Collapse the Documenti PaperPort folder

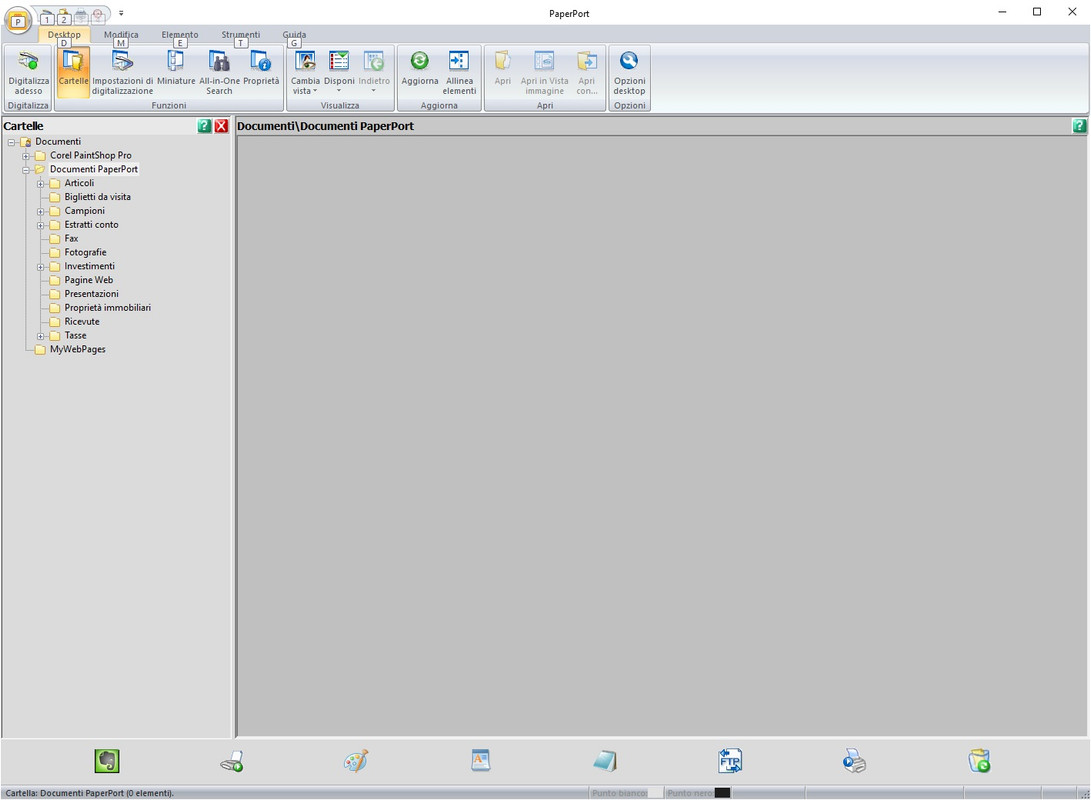click(x=26, y=170)
